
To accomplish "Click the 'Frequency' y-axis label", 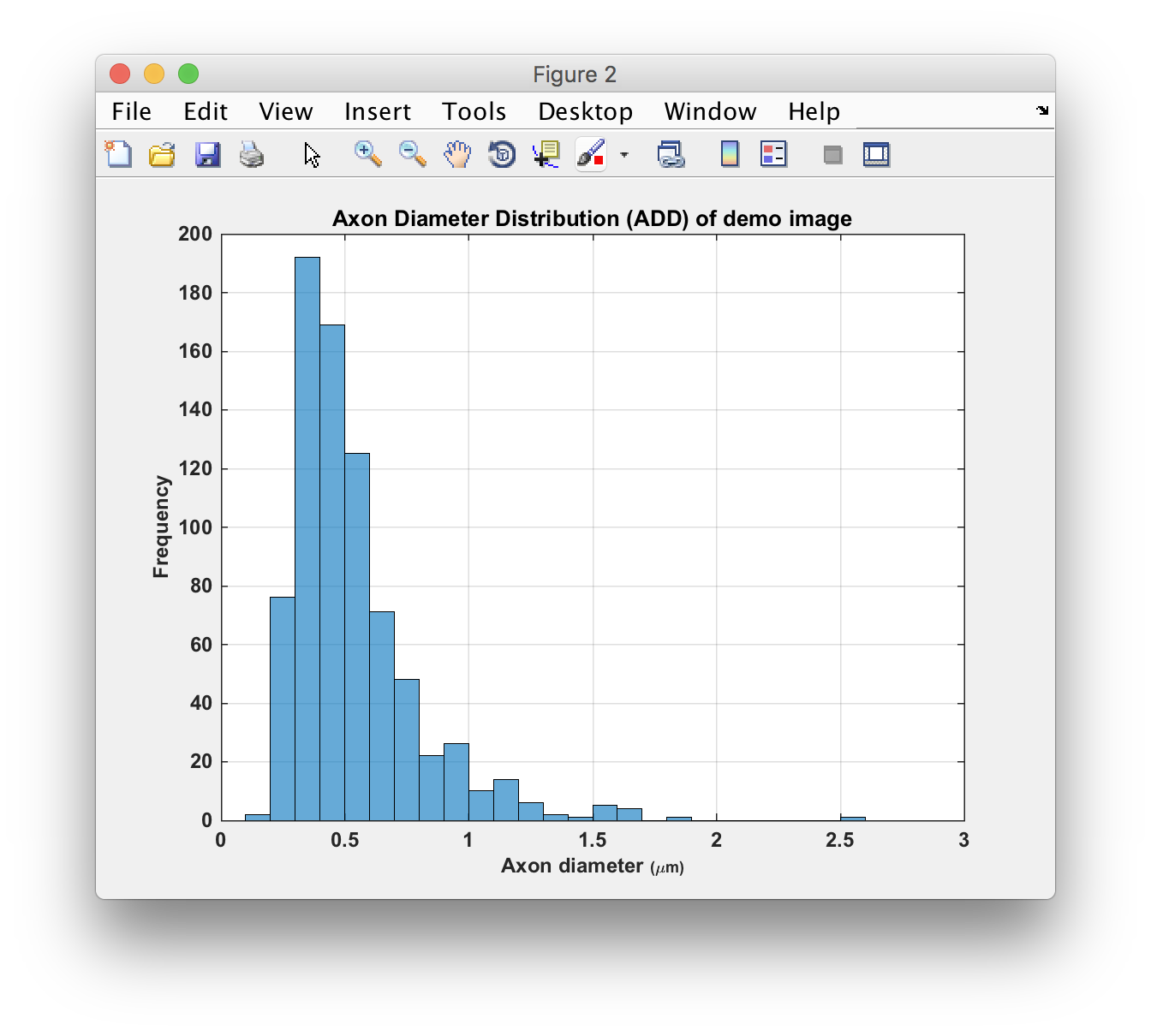I will [x=161, y=527].
